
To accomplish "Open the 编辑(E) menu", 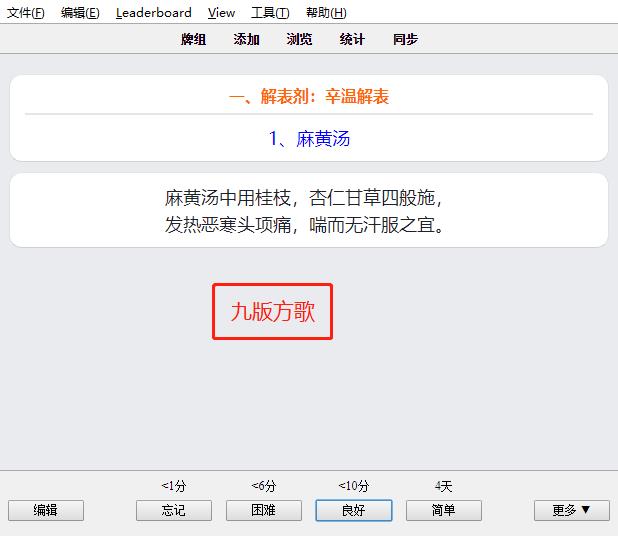I will [x=80, y=13].
